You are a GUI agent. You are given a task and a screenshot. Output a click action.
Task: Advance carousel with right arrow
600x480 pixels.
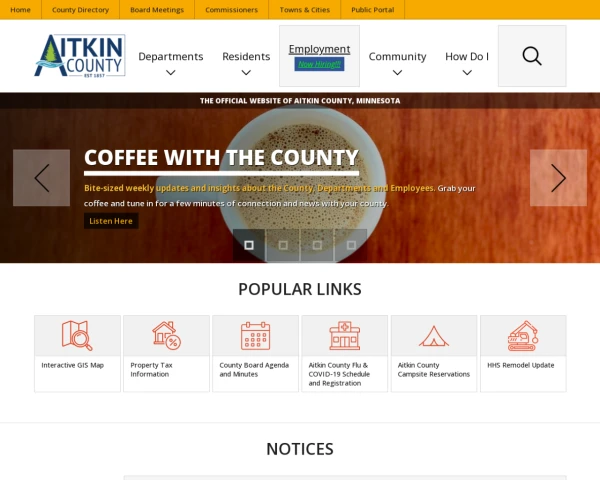558,178
